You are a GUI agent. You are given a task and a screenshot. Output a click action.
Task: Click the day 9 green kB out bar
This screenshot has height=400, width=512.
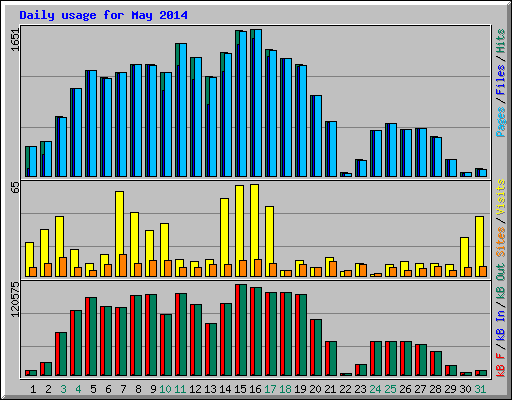[153, 335]
